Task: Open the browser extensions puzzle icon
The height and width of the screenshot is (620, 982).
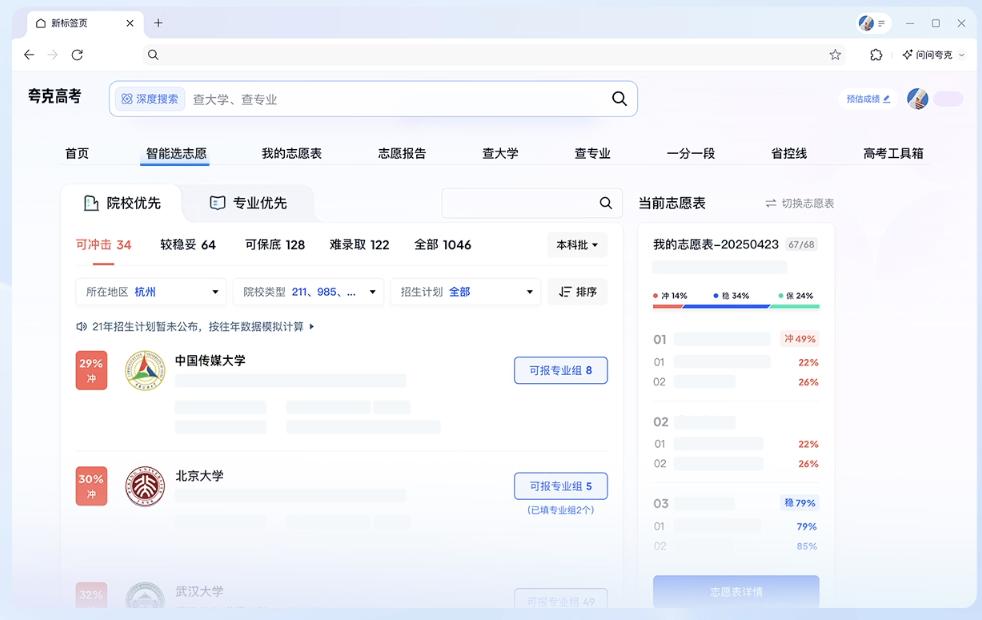Action: [876, 55]
